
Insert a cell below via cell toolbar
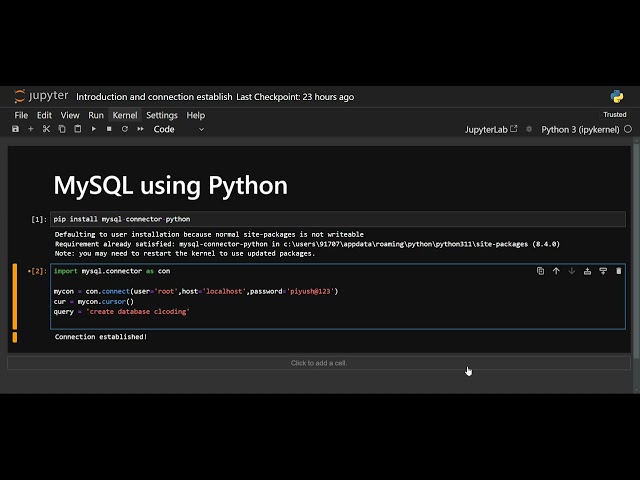(603, 271)
